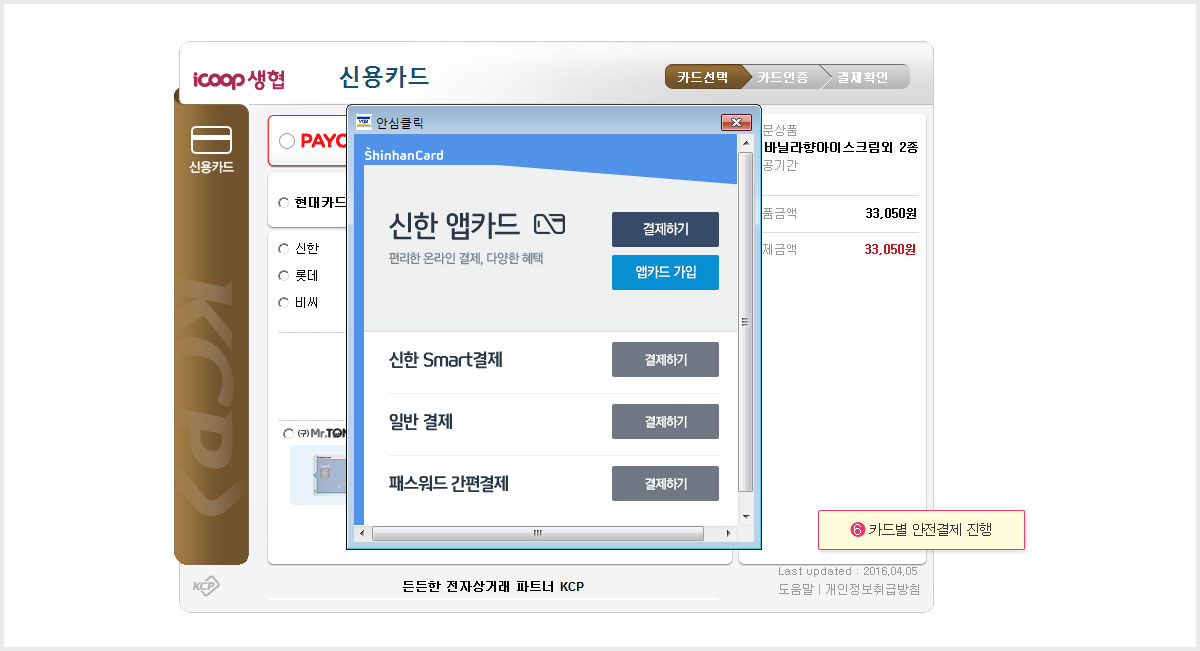
Task: Open the 개인정보취급방침 link
Action: point(872,589)
